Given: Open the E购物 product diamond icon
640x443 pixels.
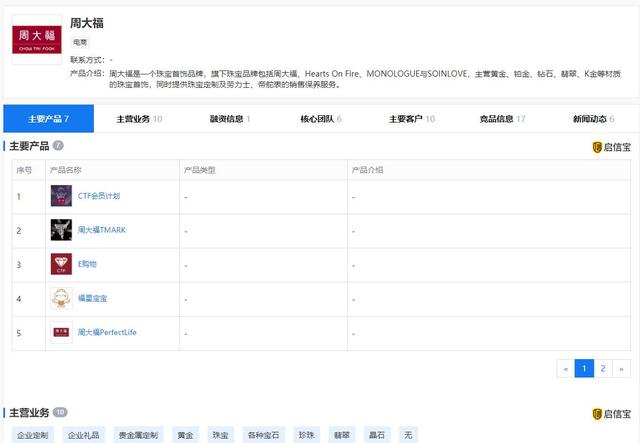Looking at the screenshot, I should click(61, 264).
